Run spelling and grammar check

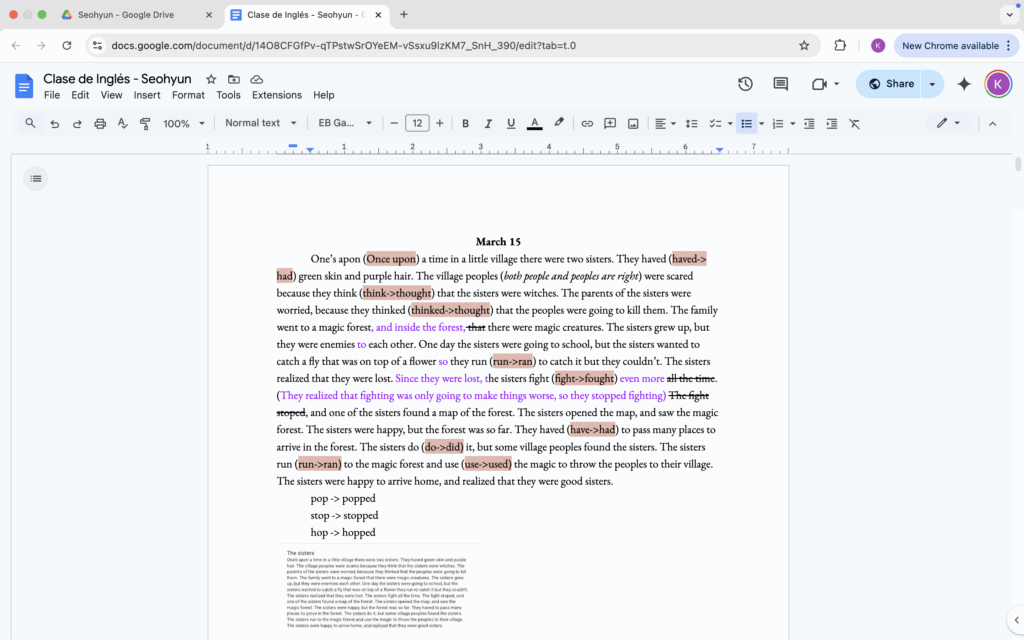point(122,123)
